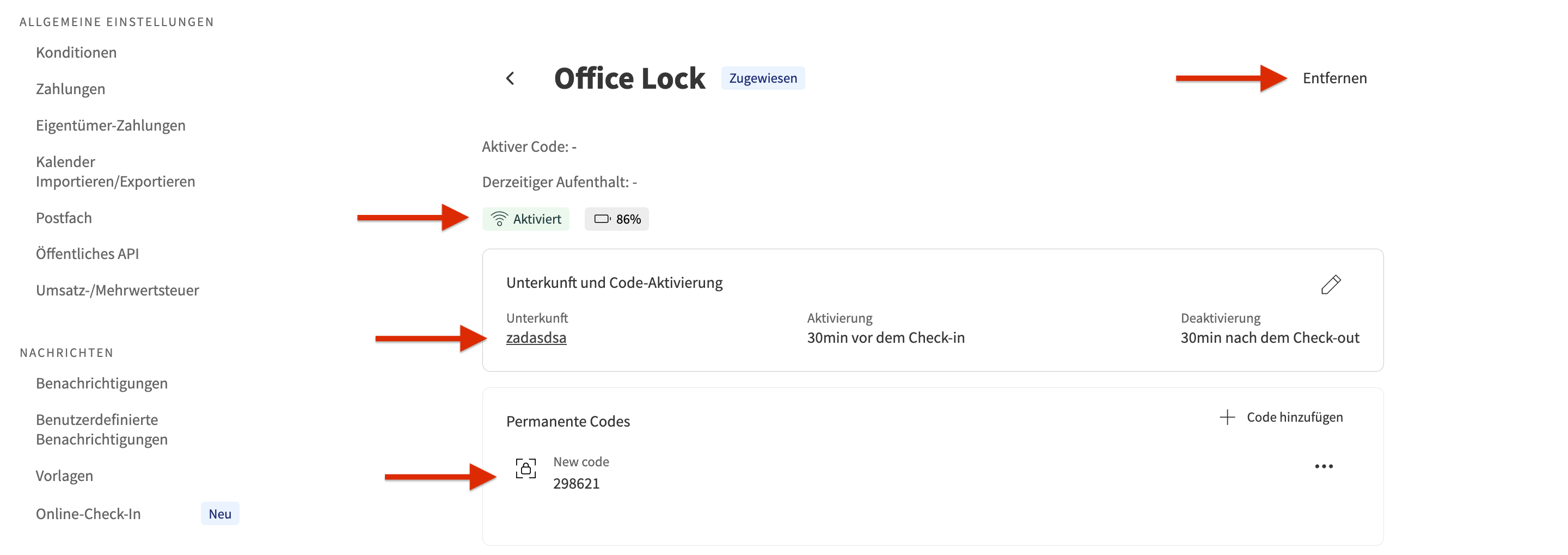Screen dimensions: 1568x555
Task: Open Öffentliches API settings
Action: click(x=87, y=254)
